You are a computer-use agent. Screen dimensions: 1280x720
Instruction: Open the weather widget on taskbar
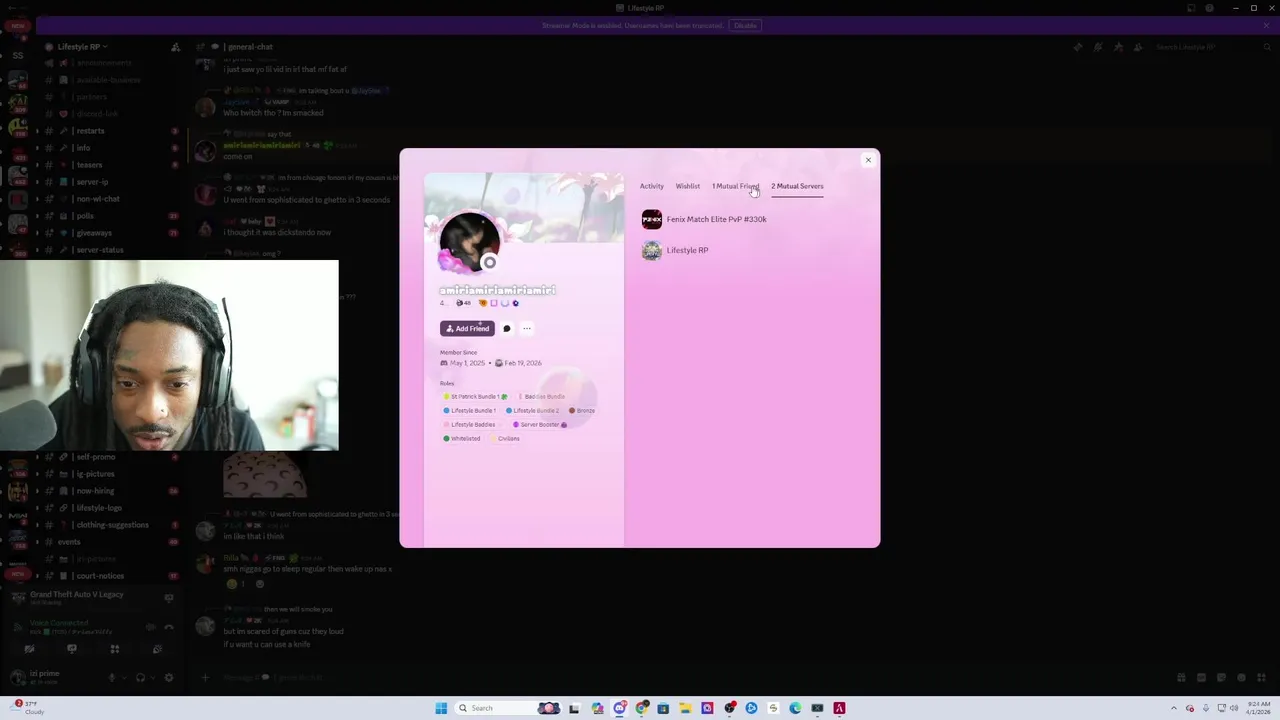(27, 707)
